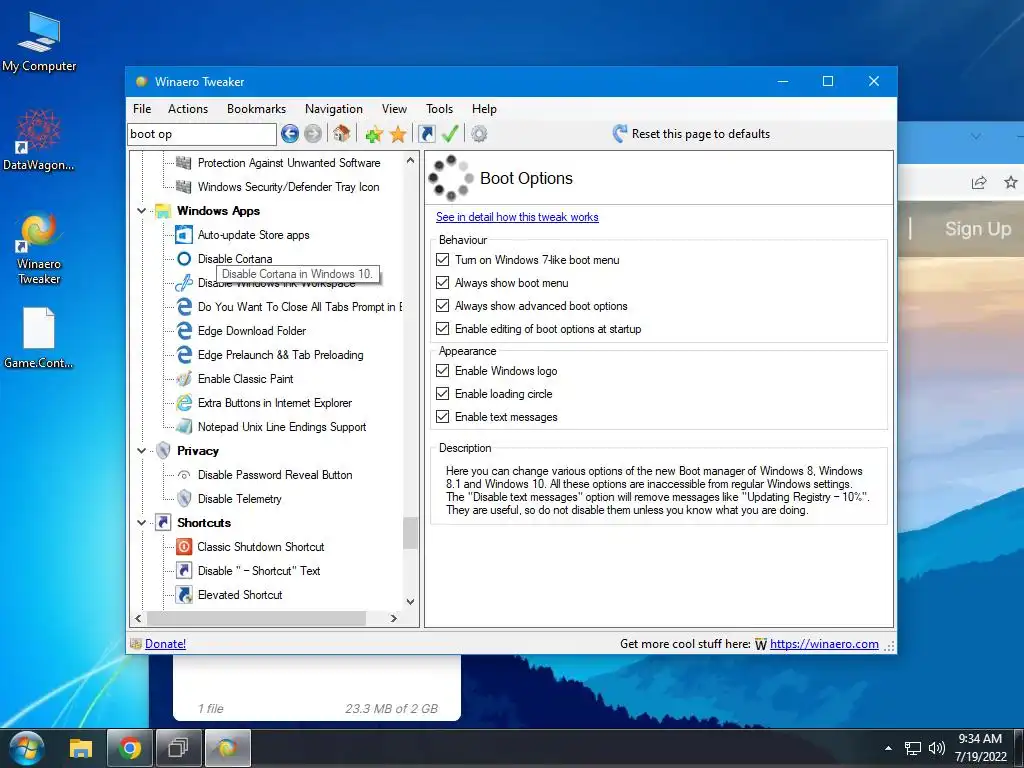Click the grayed-out Forward arrow icon
This screenshot has width=1024, height=768.
[313, 134]
